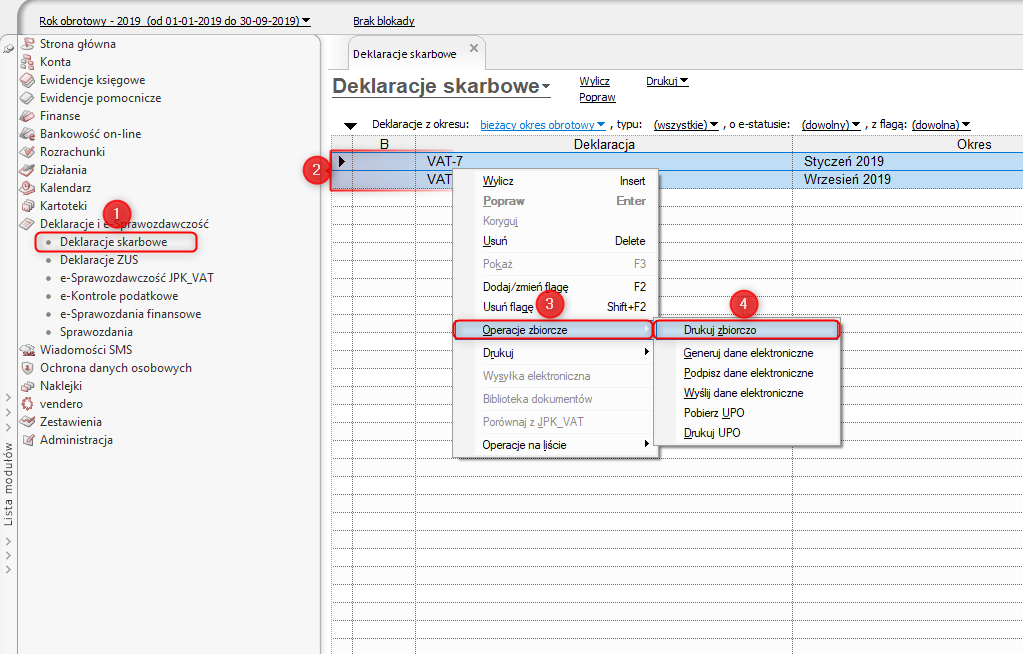Click Usuń flagę menu entry
Screen dimensions: 1023x654
[556, 307]
